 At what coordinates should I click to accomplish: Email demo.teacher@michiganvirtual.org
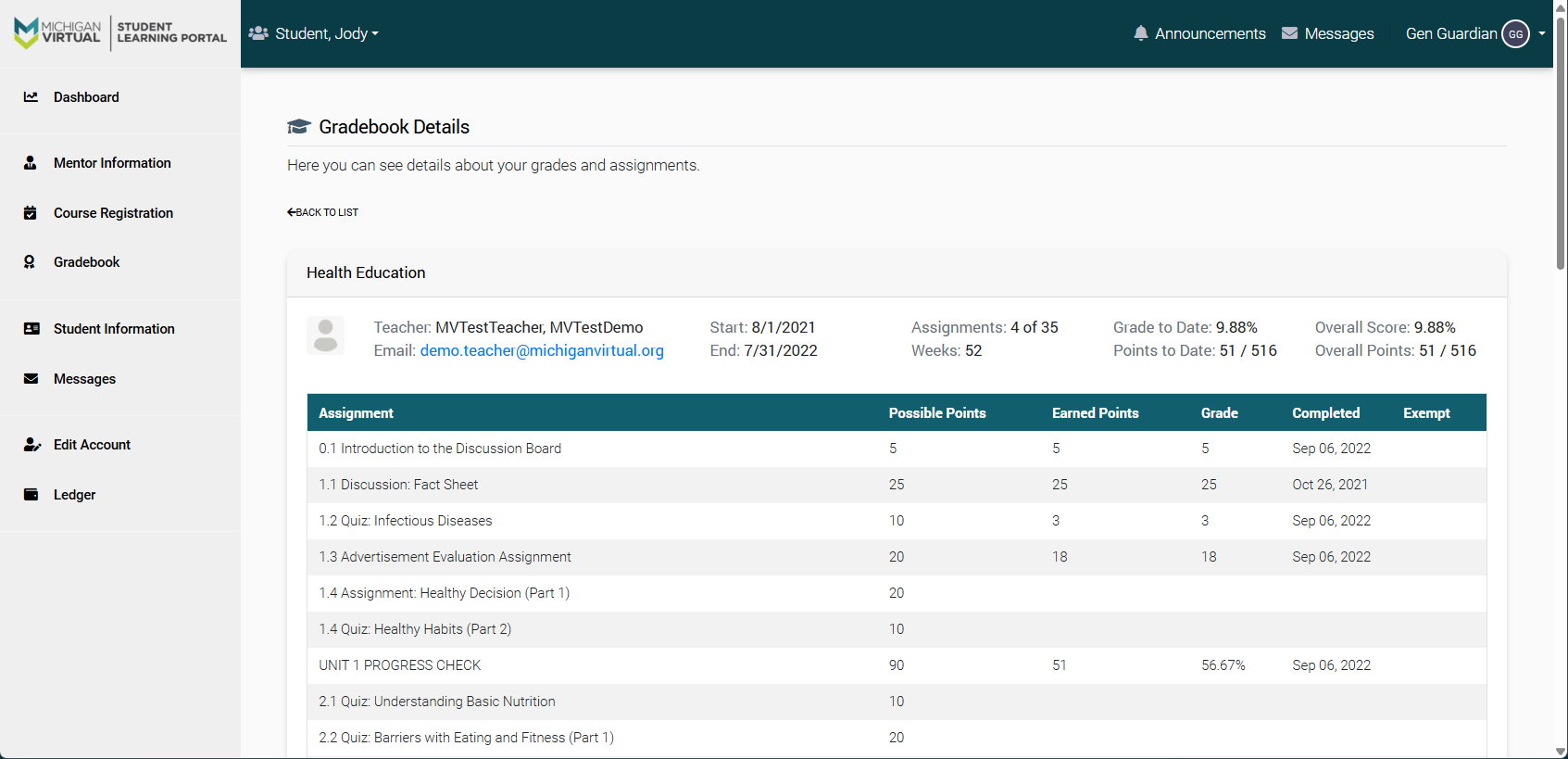coord(542,350)
